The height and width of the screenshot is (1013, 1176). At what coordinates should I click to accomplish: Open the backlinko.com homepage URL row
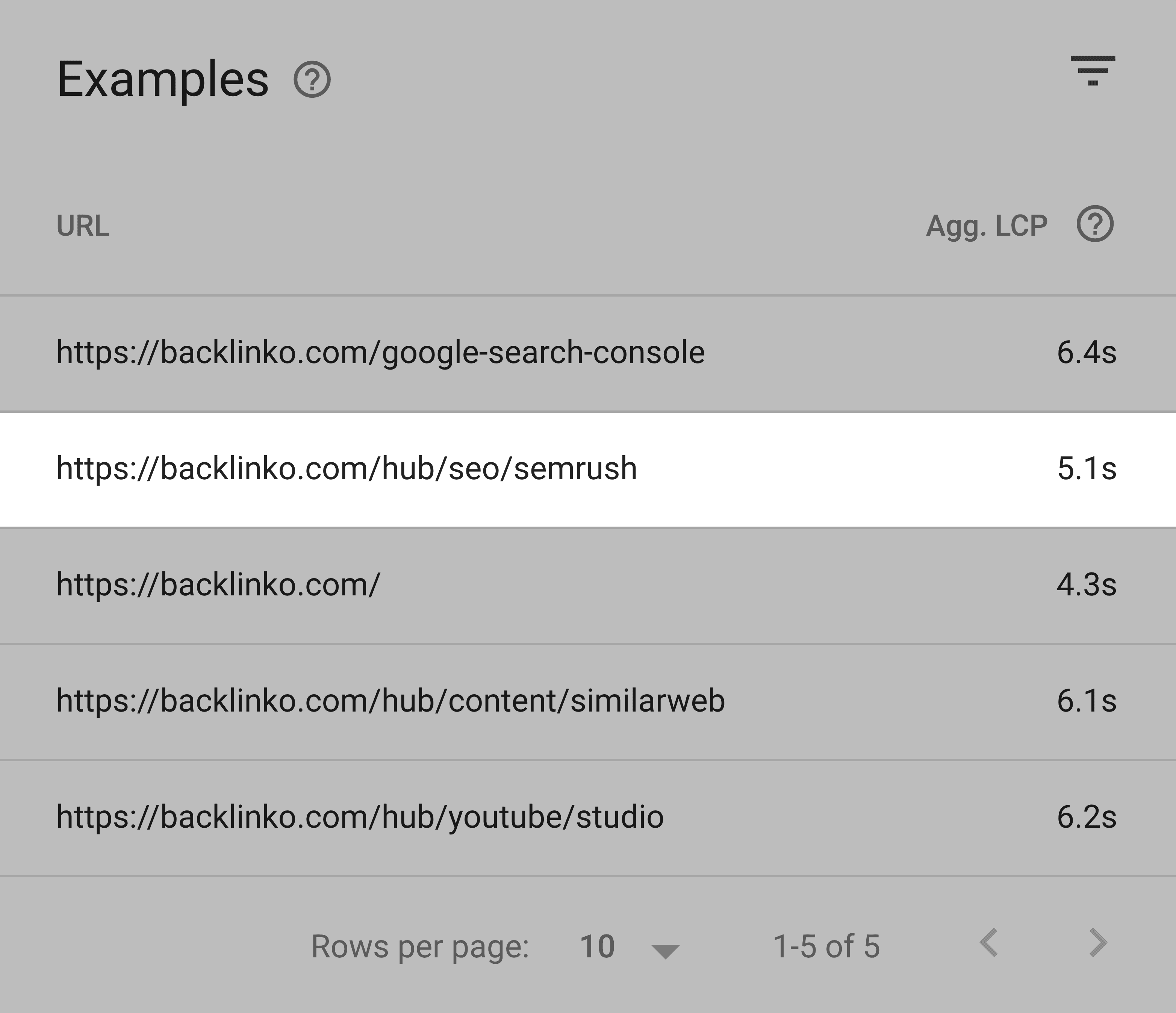tap(587, 586)
